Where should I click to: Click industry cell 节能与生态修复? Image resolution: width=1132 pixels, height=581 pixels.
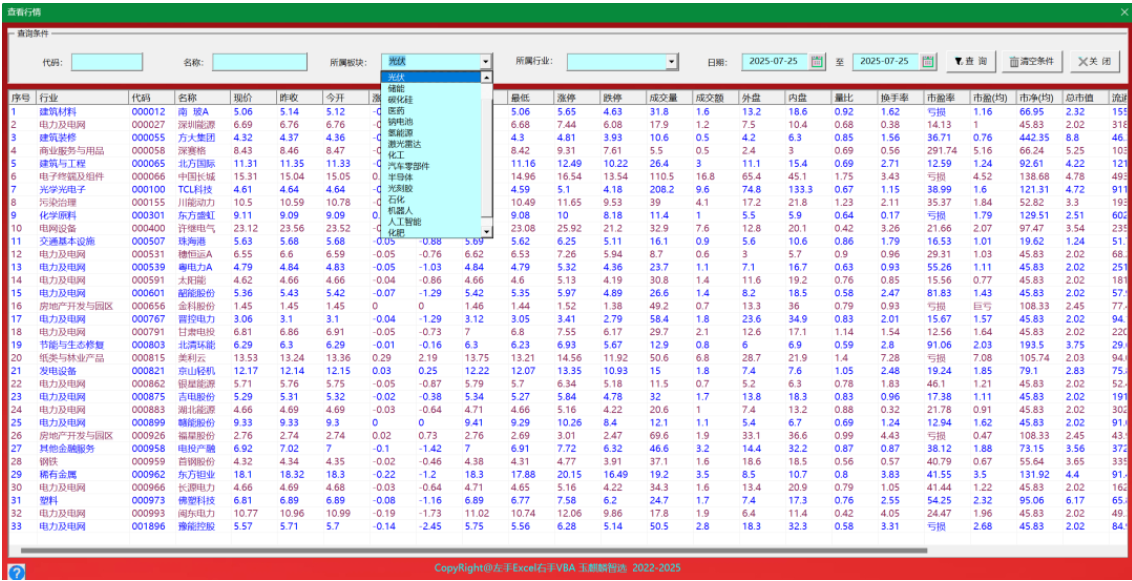point(71,345)
